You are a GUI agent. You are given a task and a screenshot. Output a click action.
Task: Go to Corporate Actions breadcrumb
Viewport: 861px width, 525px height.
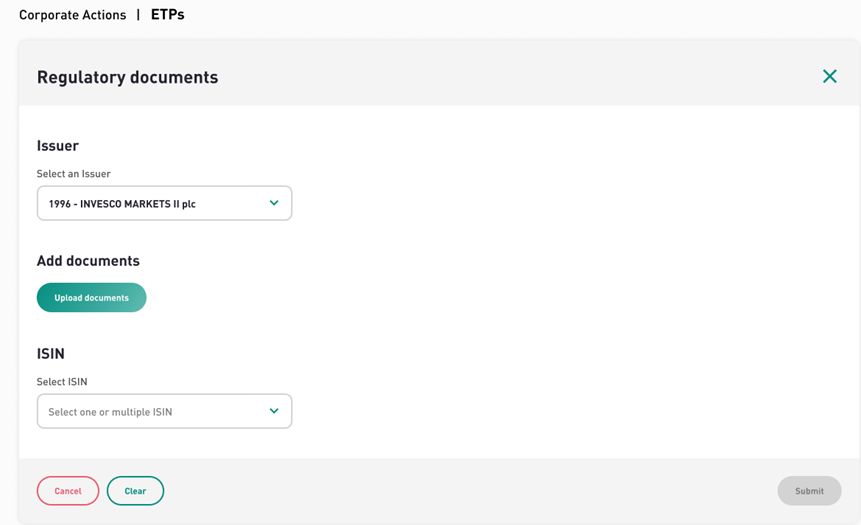(72, 15)
